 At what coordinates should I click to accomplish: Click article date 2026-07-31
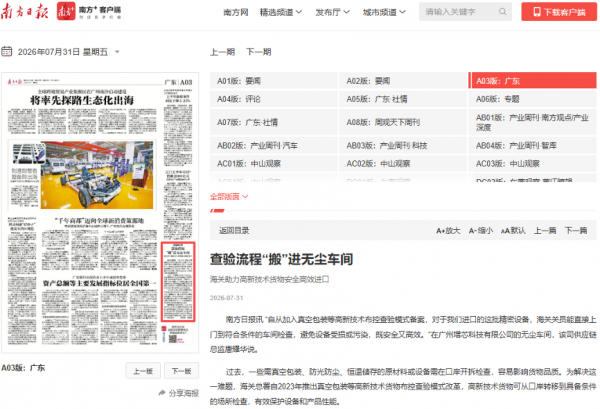click(227, 298)
